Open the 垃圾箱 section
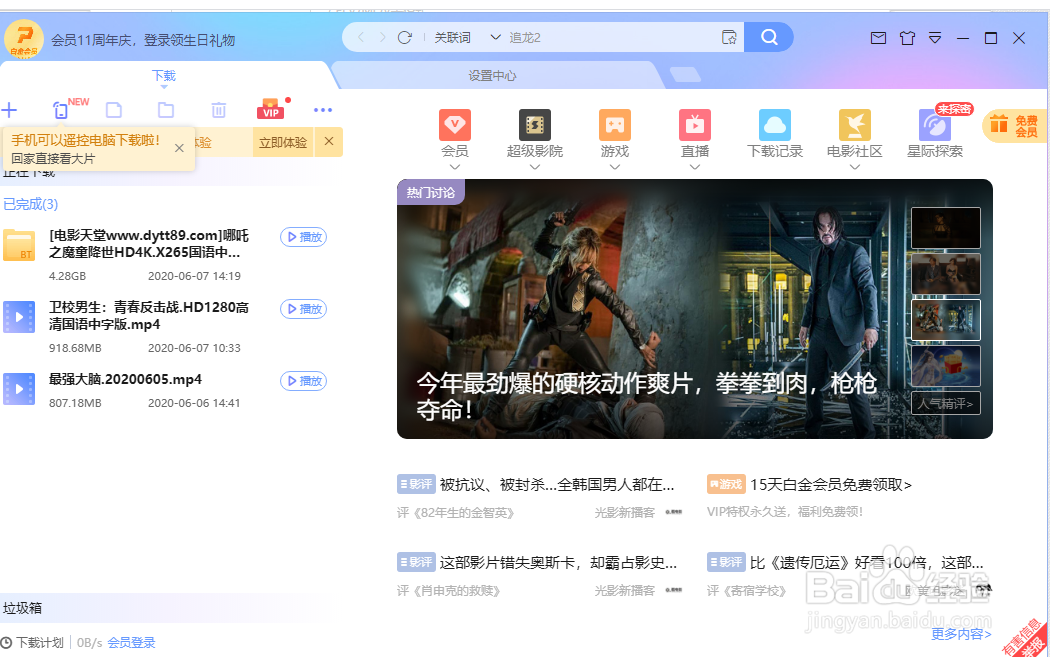Image resolution: width=1050 pixels, height=657 pixels. (x=22, y=608)
